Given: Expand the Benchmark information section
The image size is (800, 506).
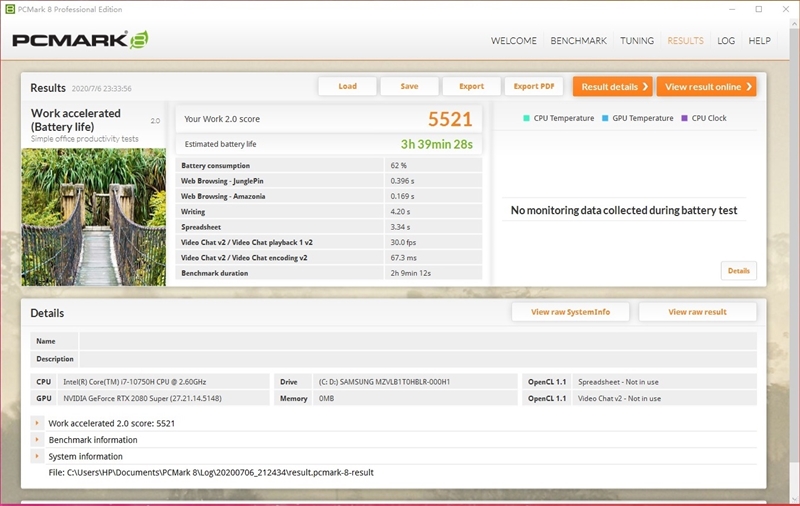Looking at the screenshot, I should pos(38,440).
